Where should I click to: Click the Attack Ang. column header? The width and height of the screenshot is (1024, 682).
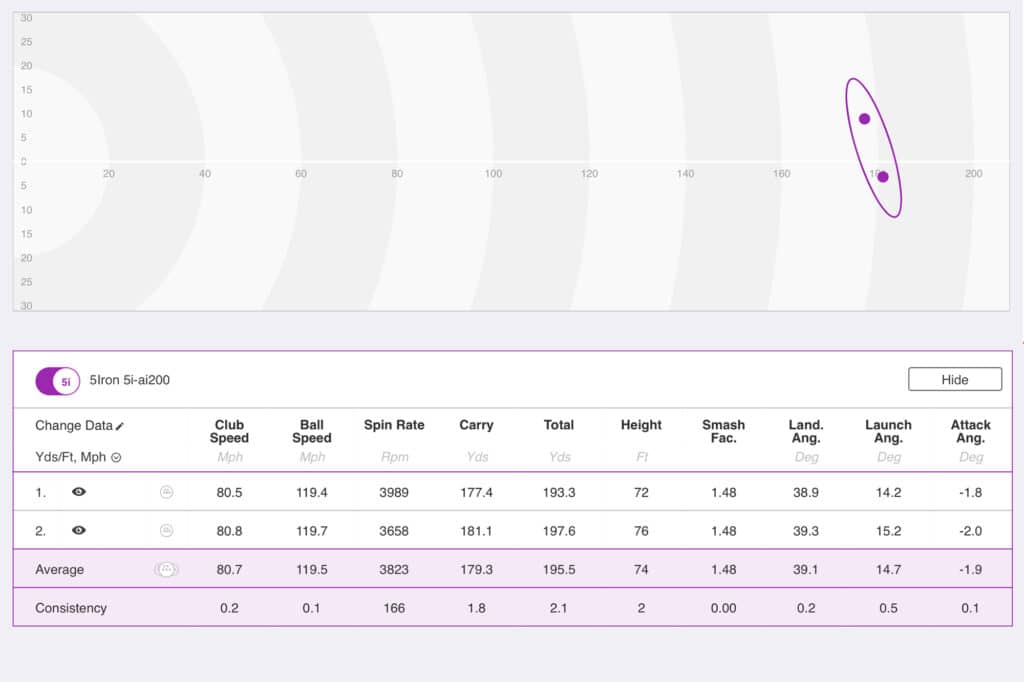(x=970, y=431)
